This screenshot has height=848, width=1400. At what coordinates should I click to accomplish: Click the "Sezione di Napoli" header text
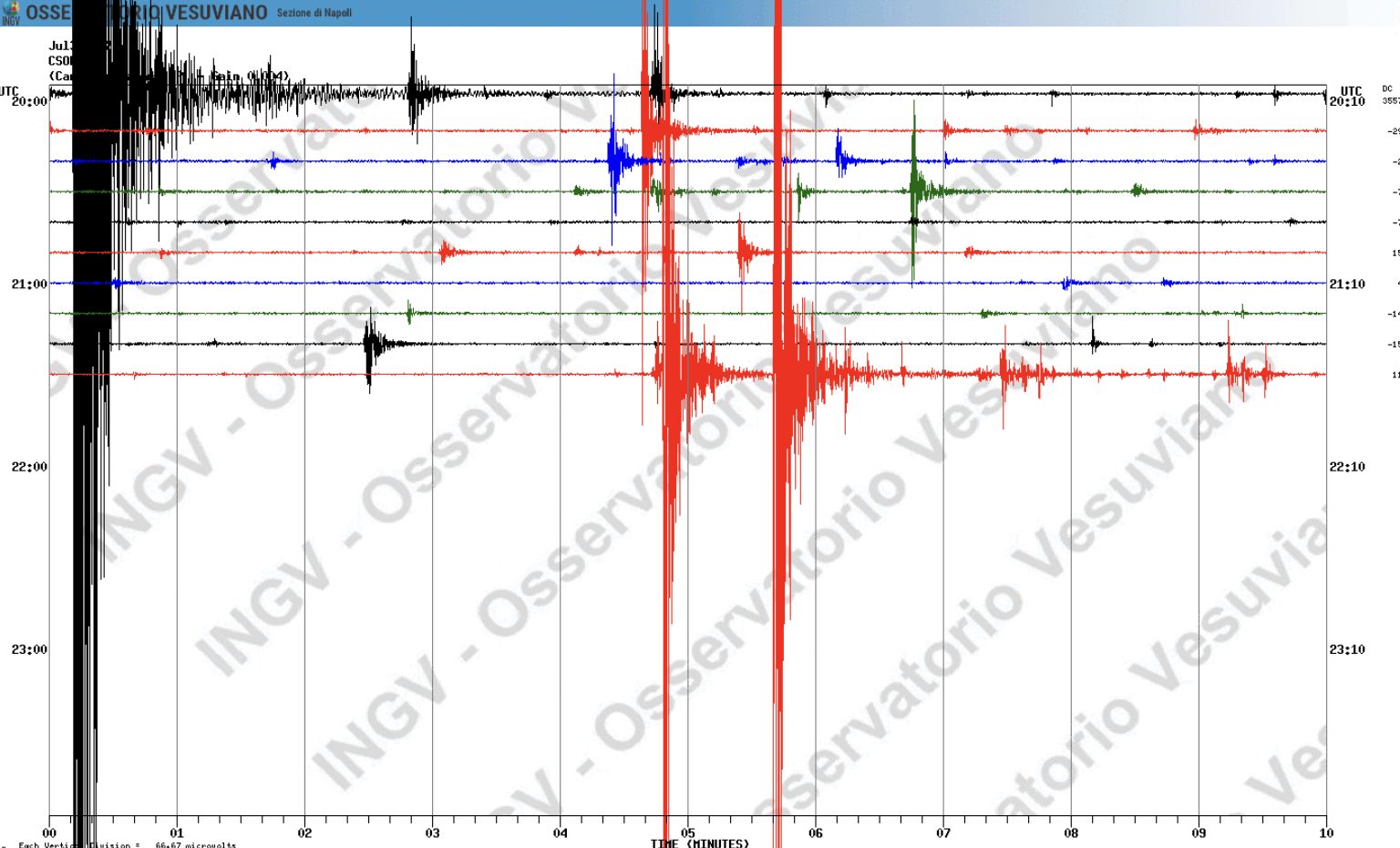click(x=314, y=13)
